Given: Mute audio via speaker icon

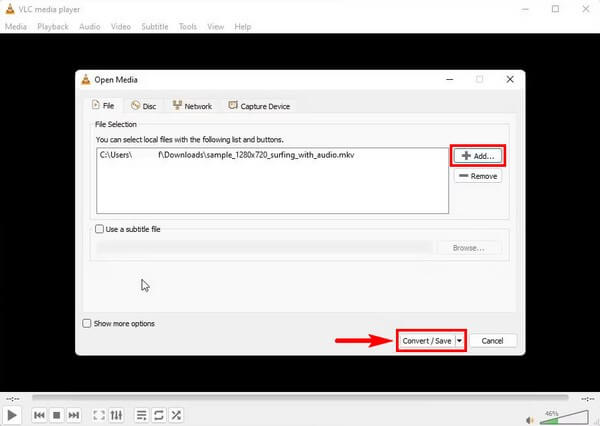Looking at the screenshot, I should click(x=530, y=420).
